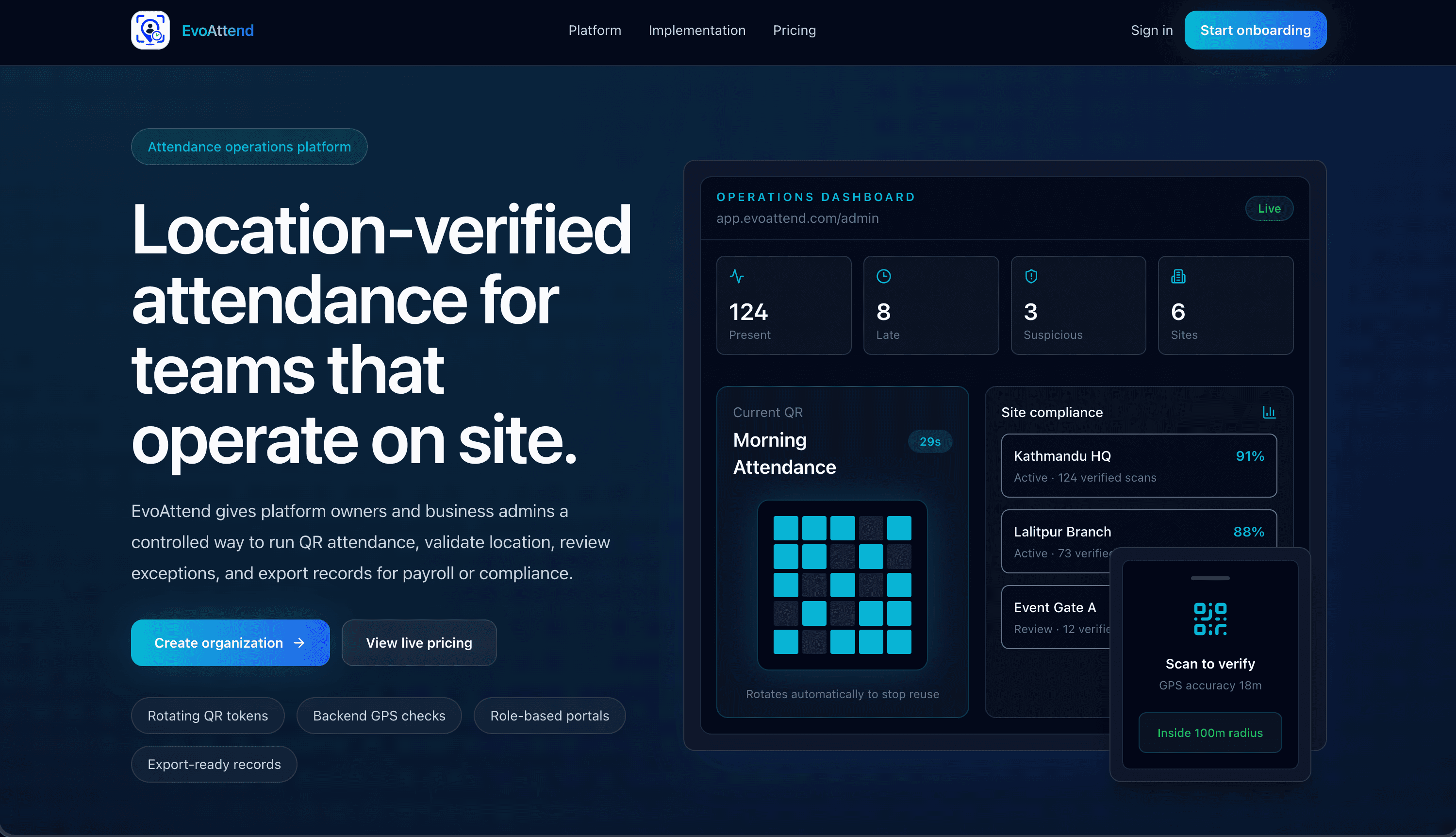The width and height of the screenshot is (1456, 837).
Task: Click the QR scan icon in phone card
Action: pos(1210,619)
